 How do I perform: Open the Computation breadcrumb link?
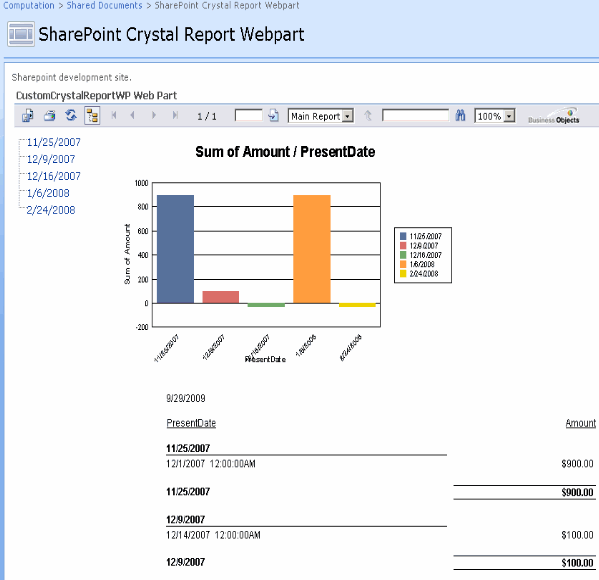(29, 5)
